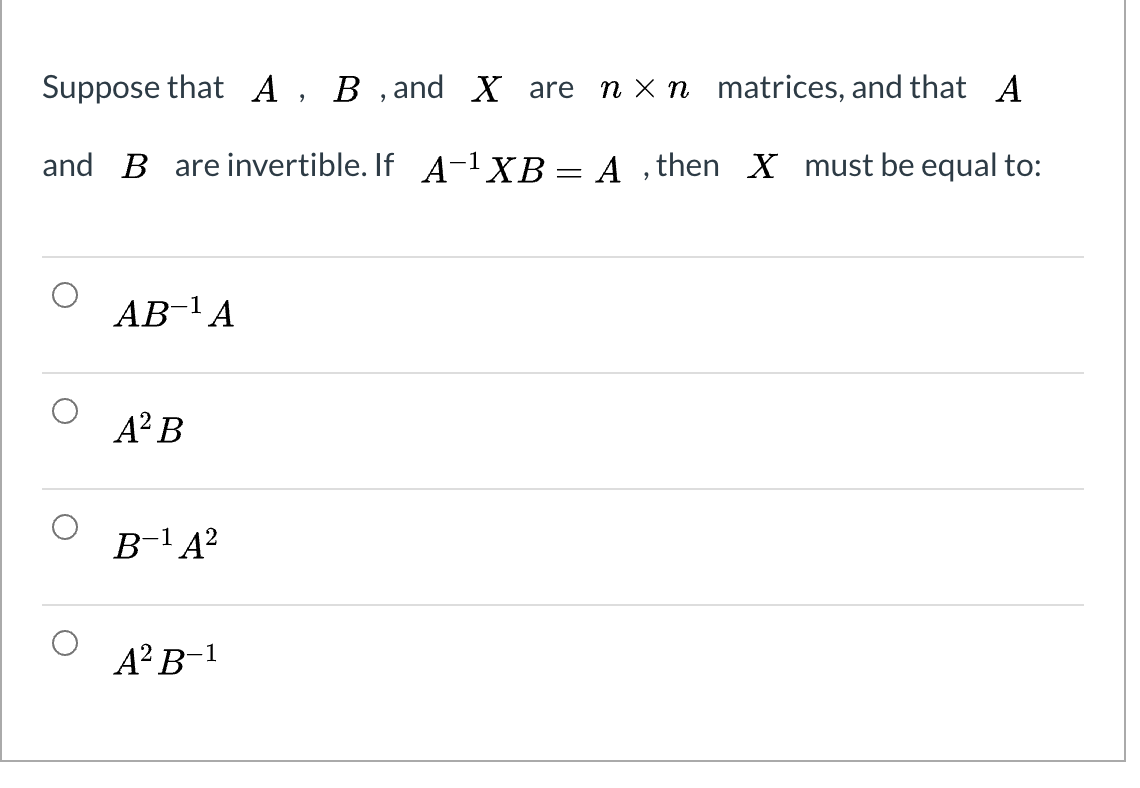The width and height of the screenshot is (1140, 788).
Task: Click the matrix symbol A in the question
Action: 263,88
